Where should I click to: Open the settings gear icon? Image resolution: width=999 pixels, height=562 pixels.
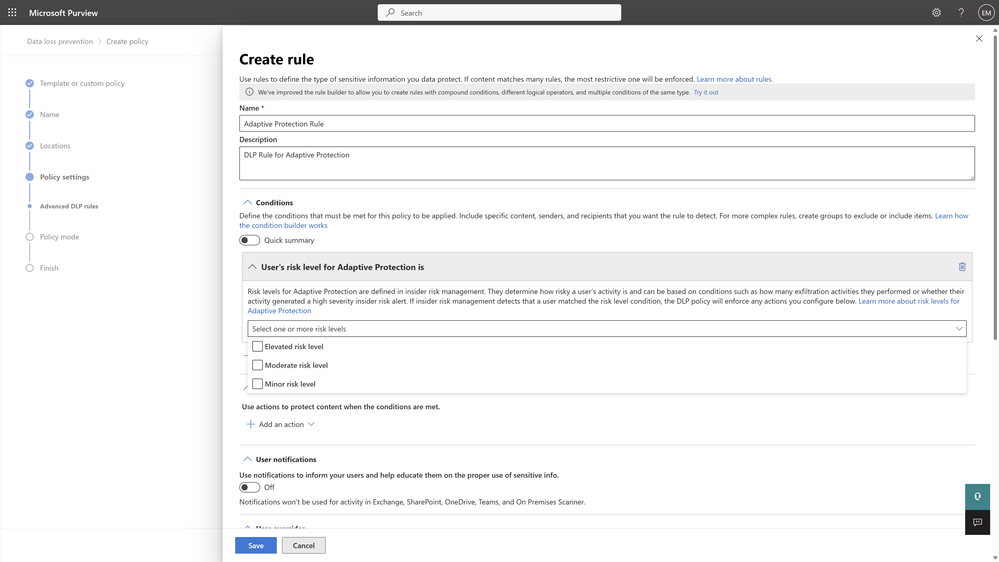pyautogui.click(x=936, y=13)
